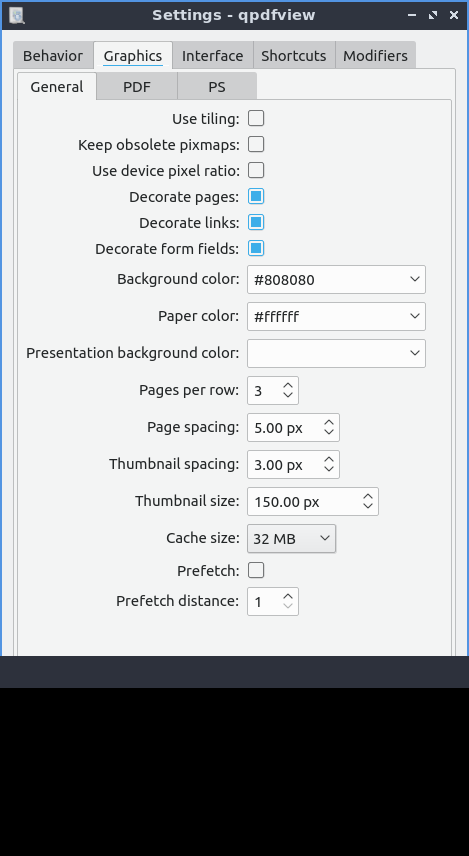
Task: Increase Prefetch distance with up arrow
Action: coord(288,596)
